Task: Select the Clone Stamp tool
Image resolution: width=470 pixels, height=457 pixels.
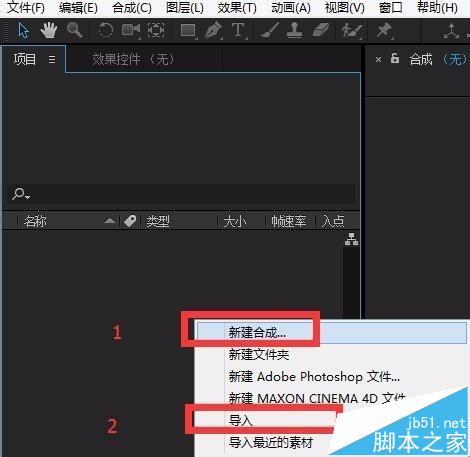Action: [x=294, y=31]
